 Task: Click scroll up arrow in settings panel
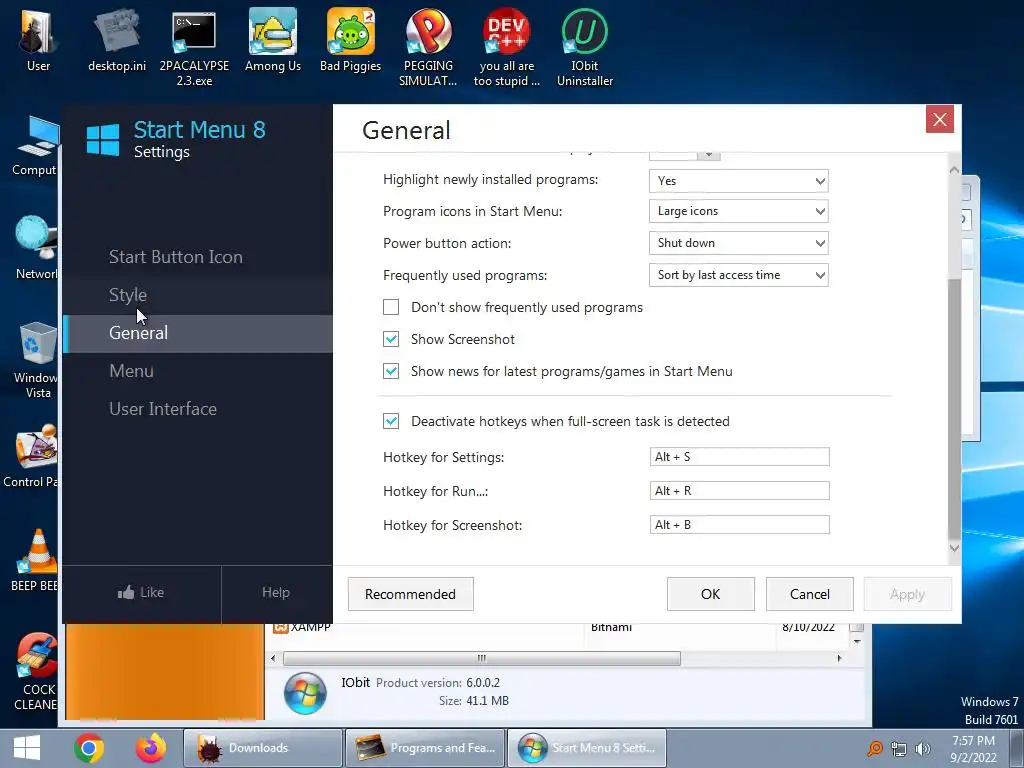coord(954,169)
